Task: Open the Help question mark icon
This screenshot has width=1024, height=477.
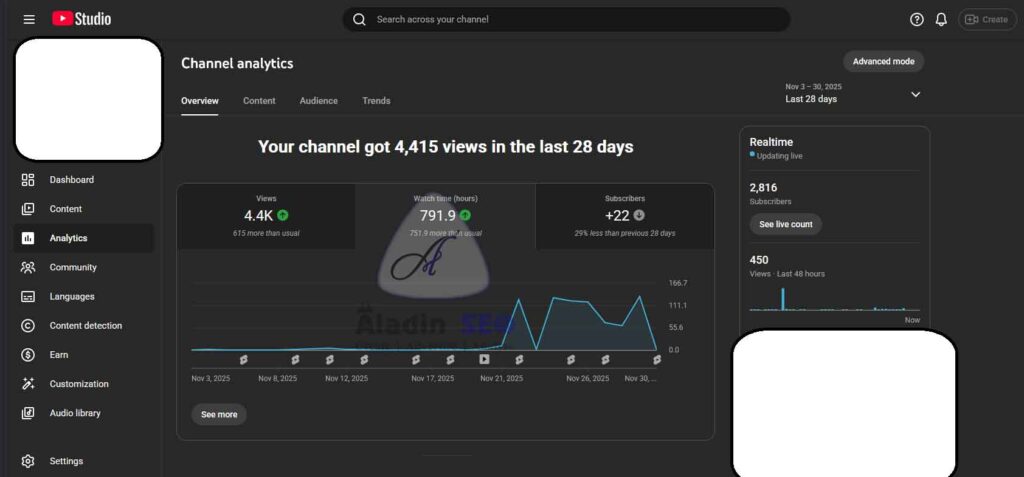Action: 916,19
